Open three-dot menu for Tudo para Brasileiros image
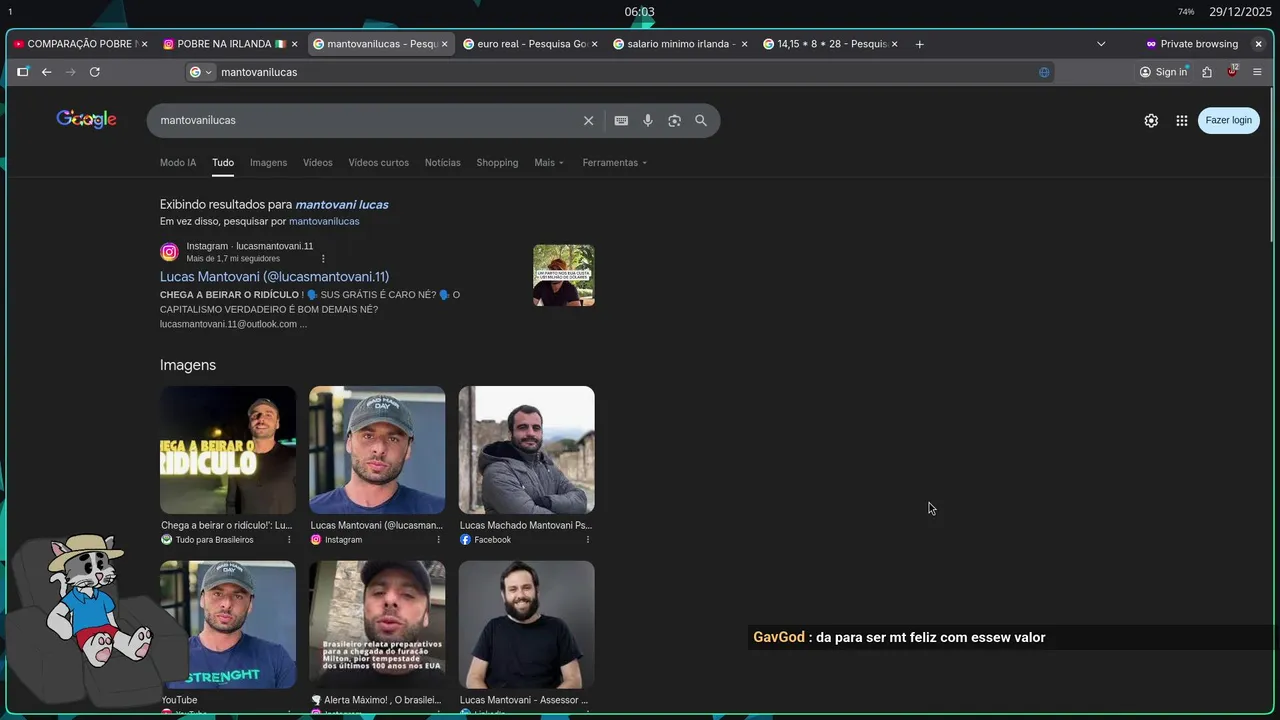The height and width of the screenshot is (720, 1280). [x=290, y=540]
